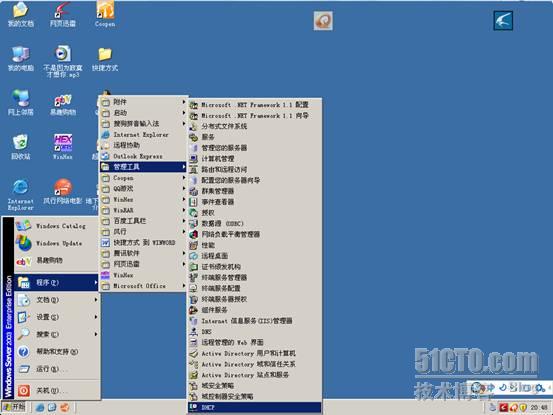The height and width of the screenshot is (415, 553).
Task: Expand 启动 startup submenu
Action: pyautogui.click(x=143, y=113)
